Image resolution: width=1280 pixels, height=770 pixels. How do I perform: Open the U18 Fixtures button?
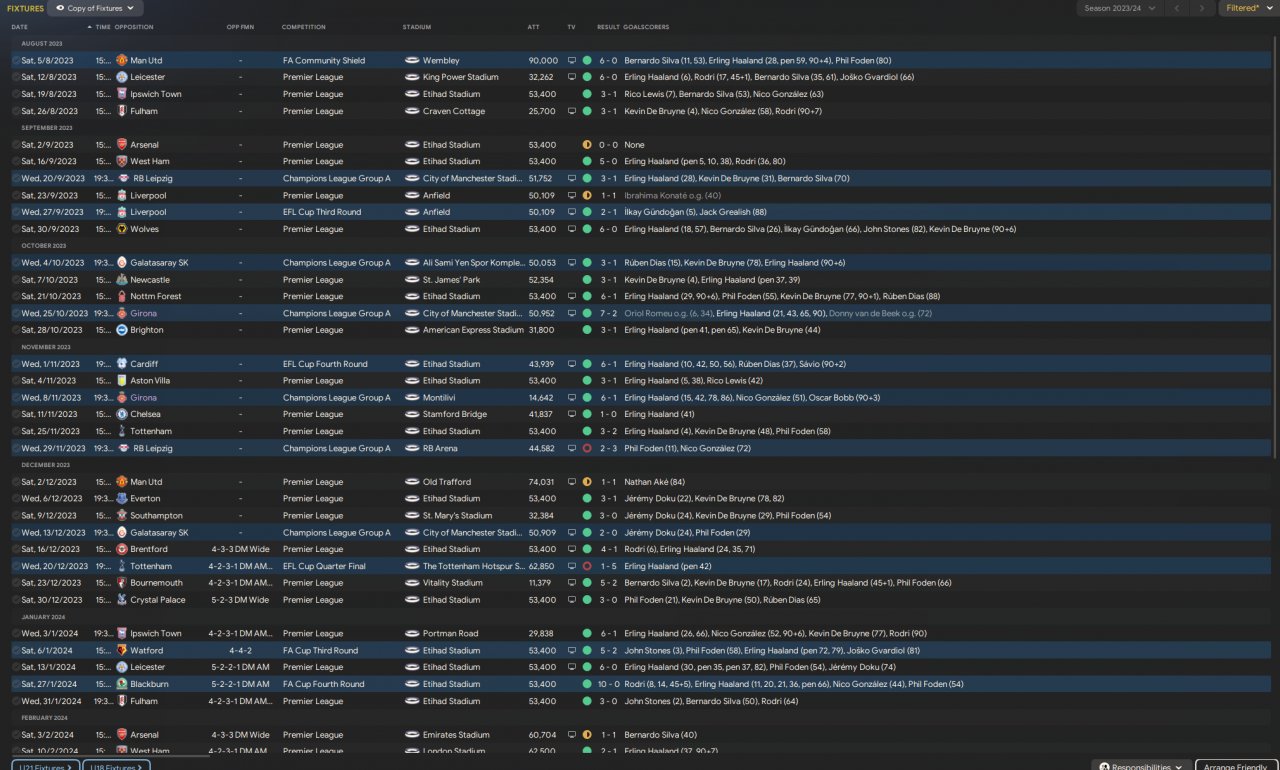click(116, 766)
